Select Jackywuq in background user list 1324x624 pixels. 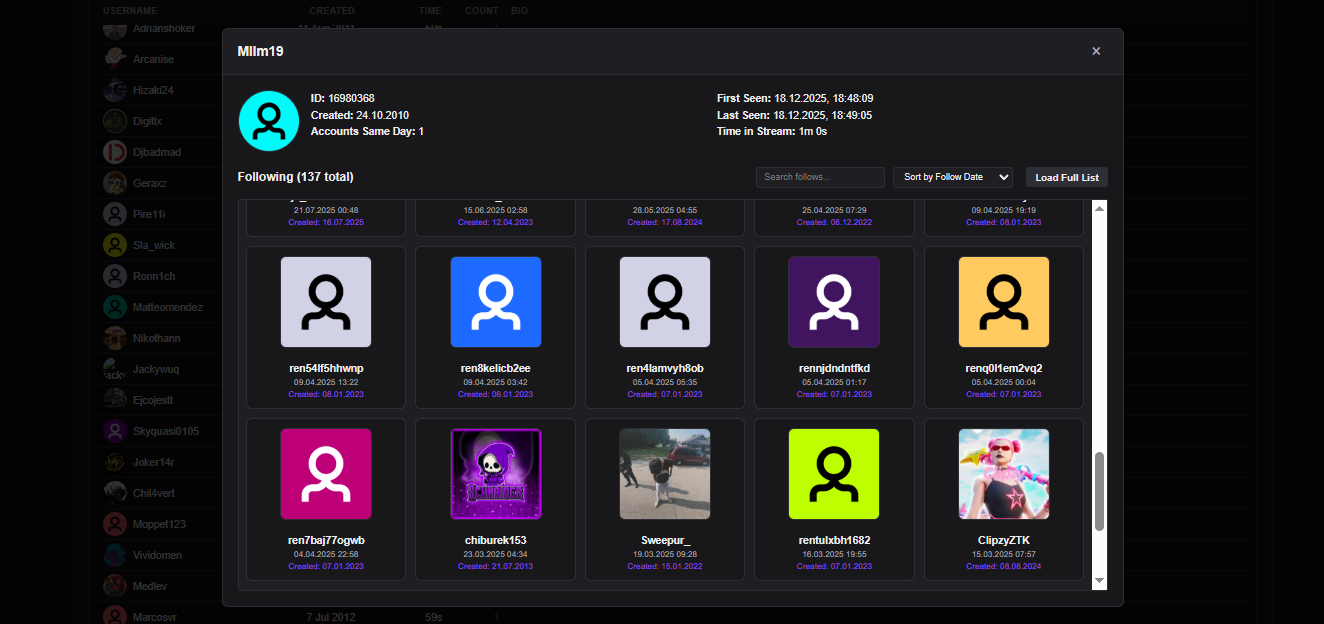156,369
